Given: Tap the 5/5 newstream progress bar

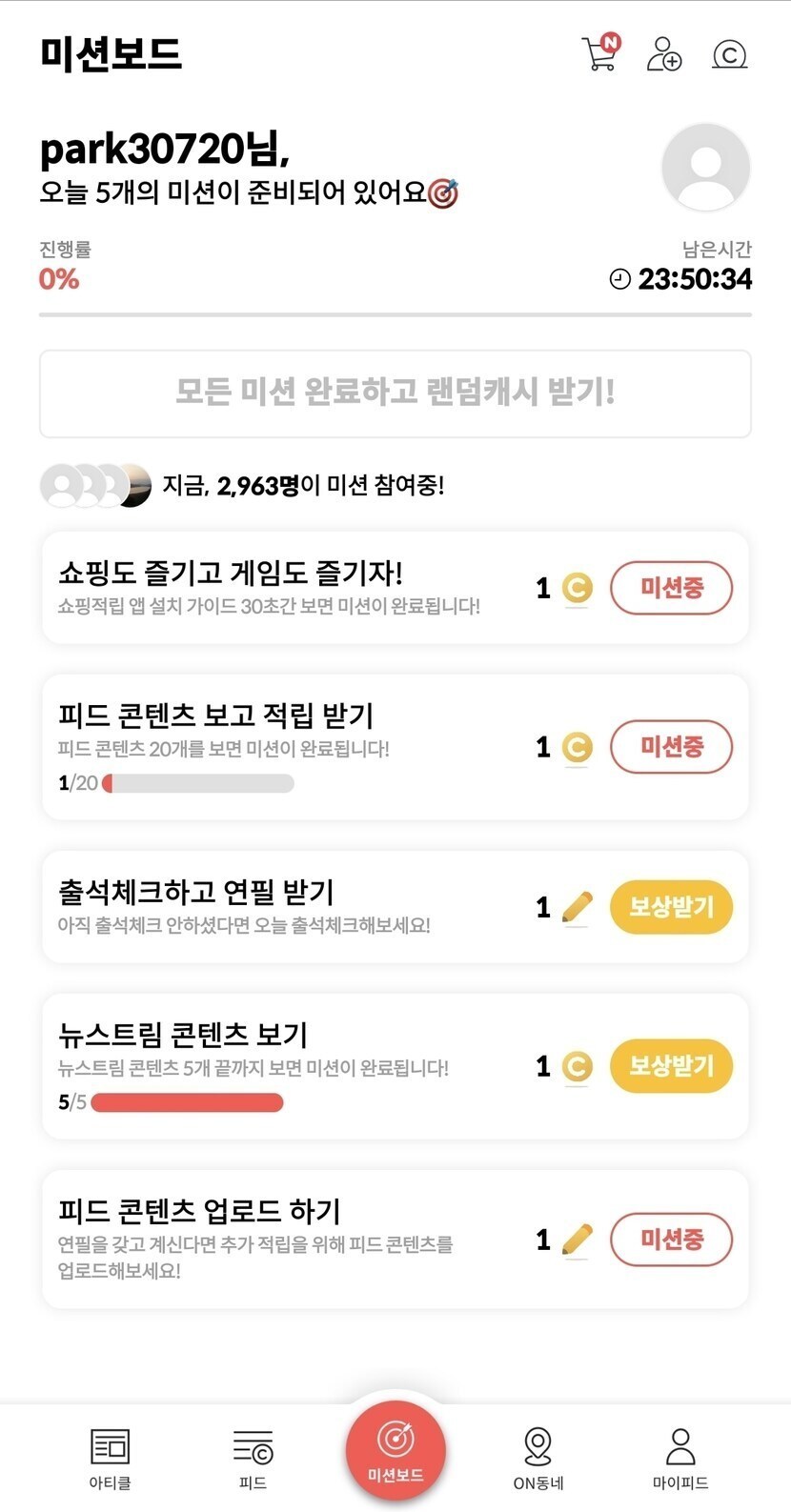Looking at the screenshot, I should (x=187, y=1103).
